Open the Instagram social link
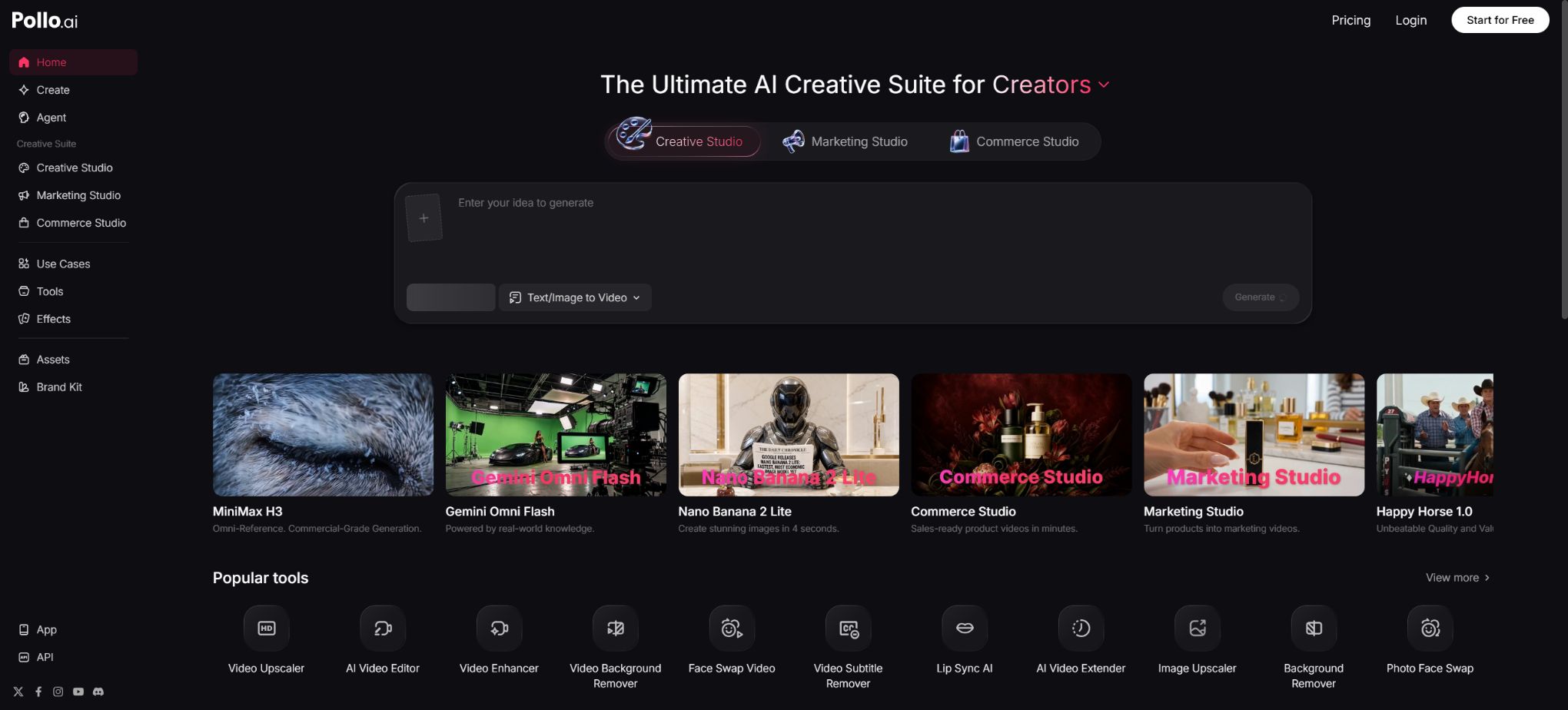This screenshot has height=710, width=1568. click(x=58, y=692)
